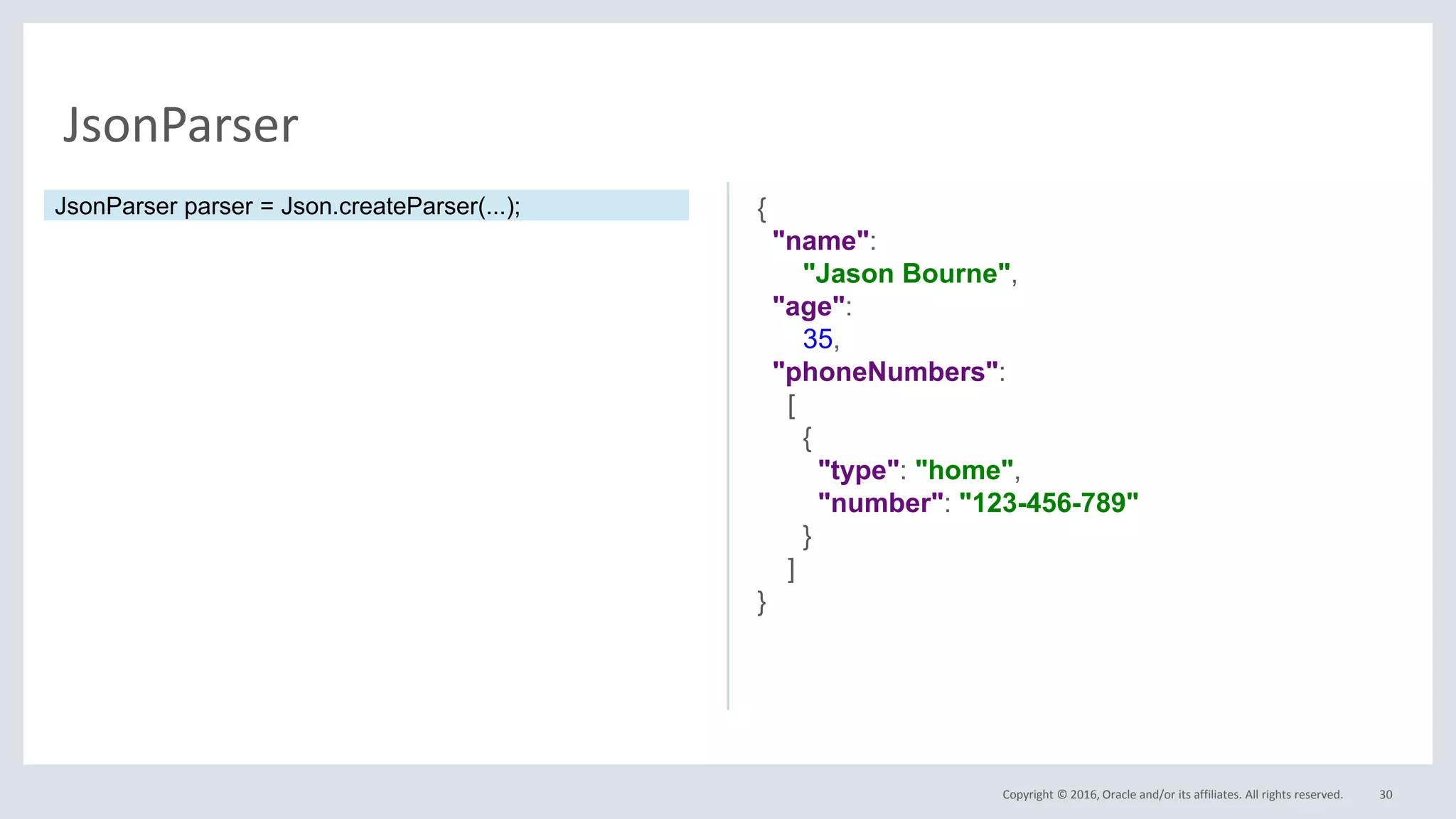Click the Oracle copyright notice text
The height and width of the screenshot is (819, 1456).
(1172, 794)
